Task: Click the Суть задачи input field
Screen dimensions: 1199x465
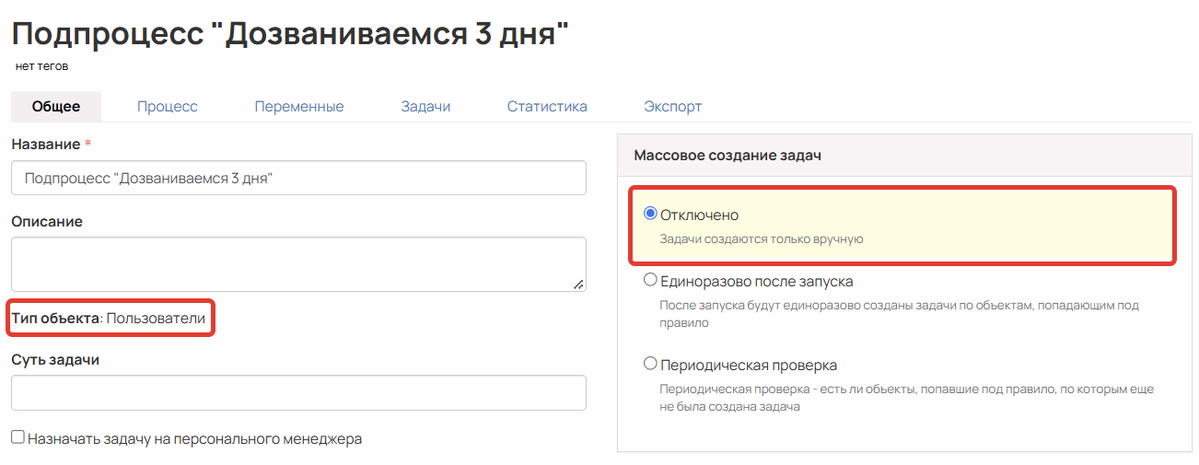Action: (299, 392)
